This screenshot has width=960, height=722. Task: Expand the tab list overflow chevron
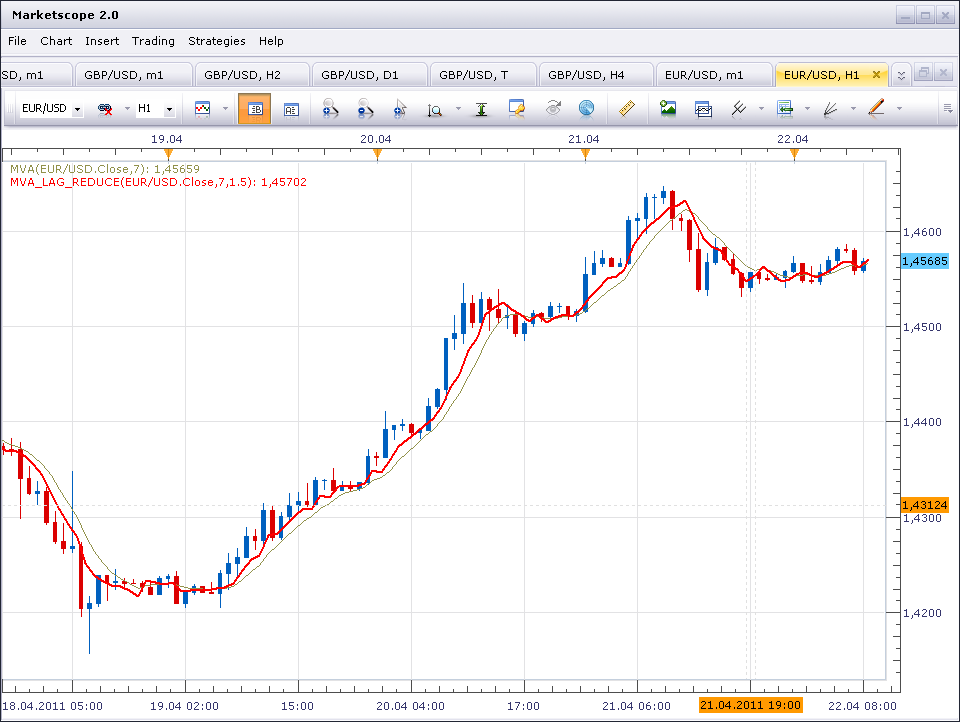click(x=901, y=75)
